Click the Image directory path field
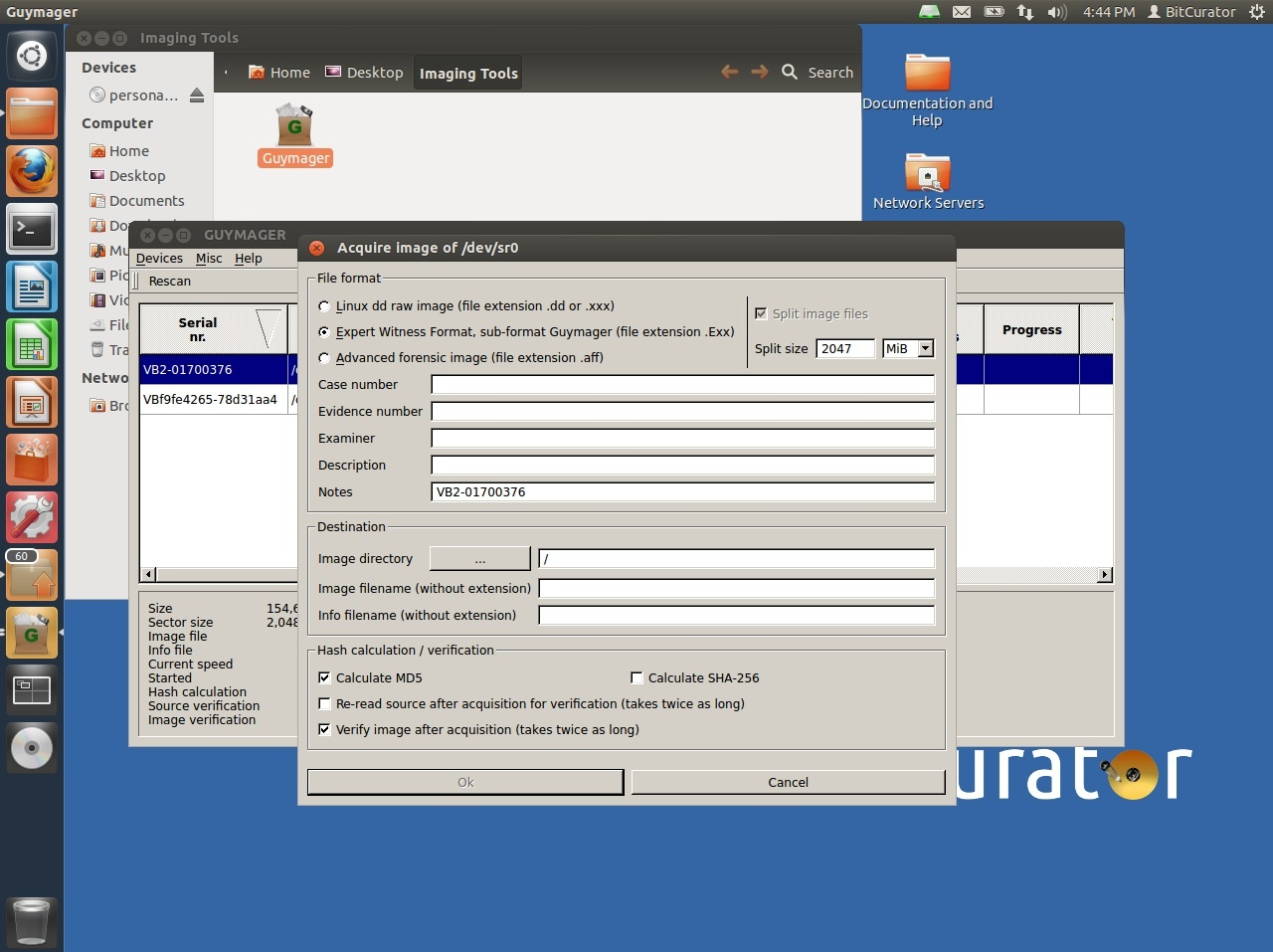This screenshot has height=952, width=1273. (x=737, y=559)
